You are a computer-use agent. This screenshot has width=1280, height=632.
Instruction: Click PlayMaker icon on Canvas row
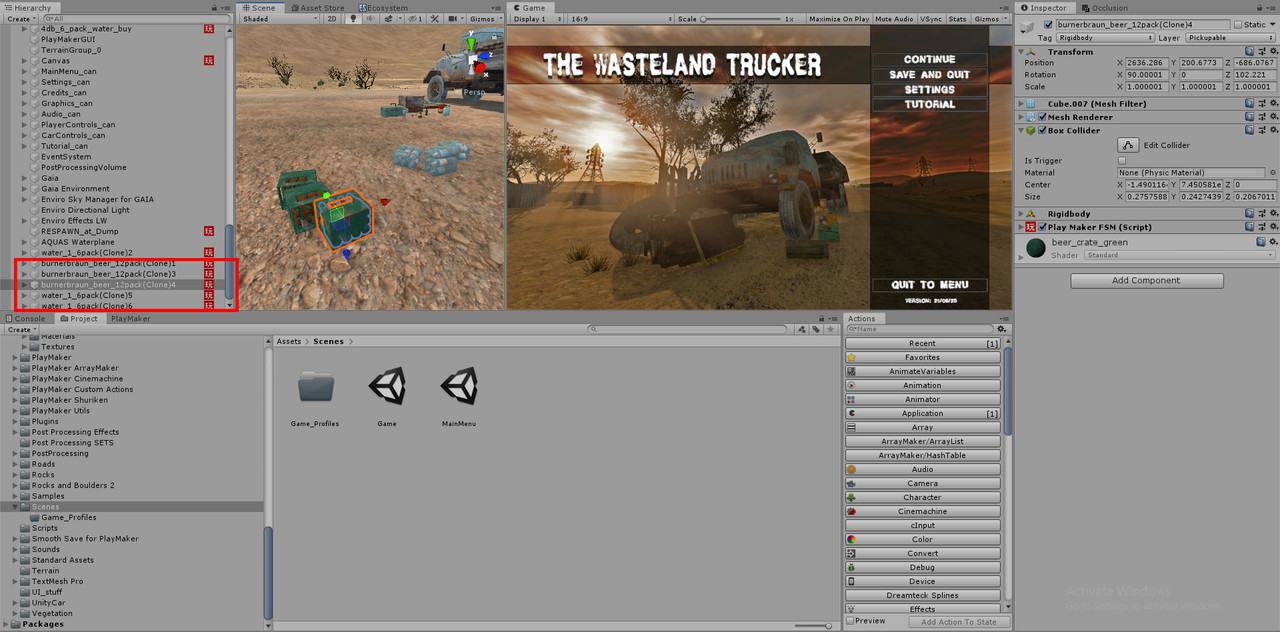(209, 60)
